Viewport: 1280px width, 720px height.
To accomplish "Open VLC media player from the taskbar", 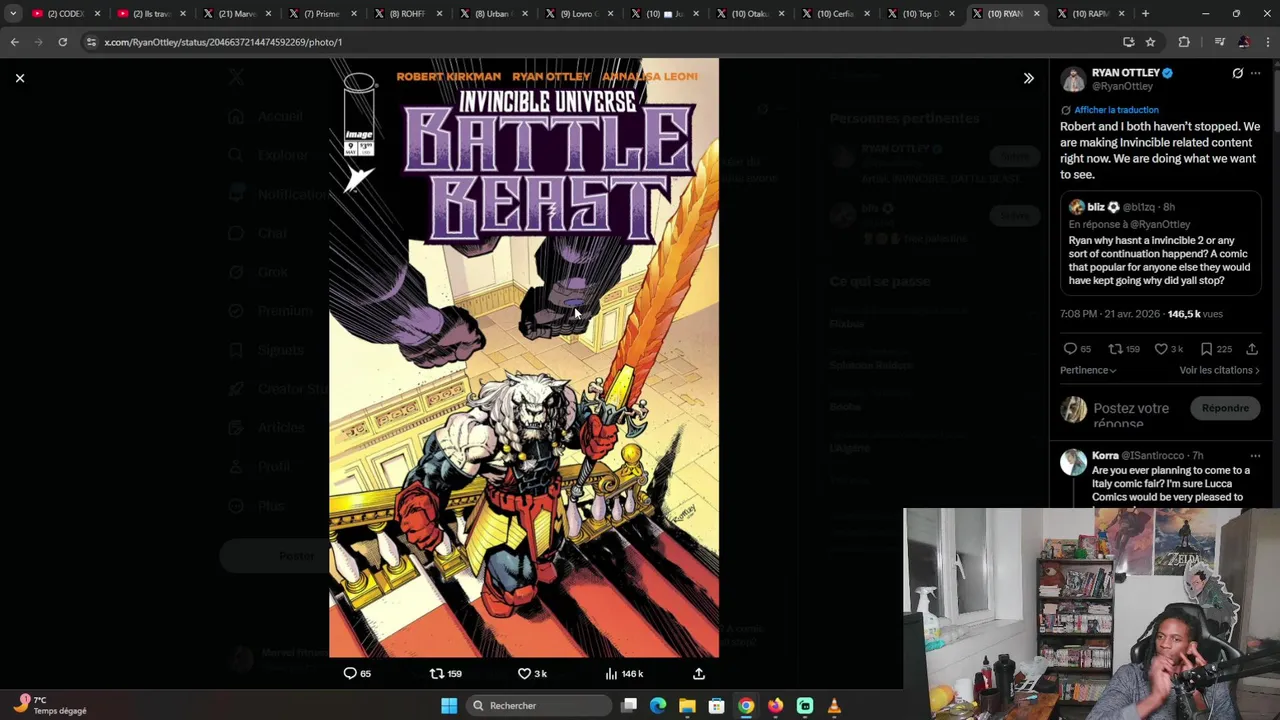I will (x=834, y=706).
